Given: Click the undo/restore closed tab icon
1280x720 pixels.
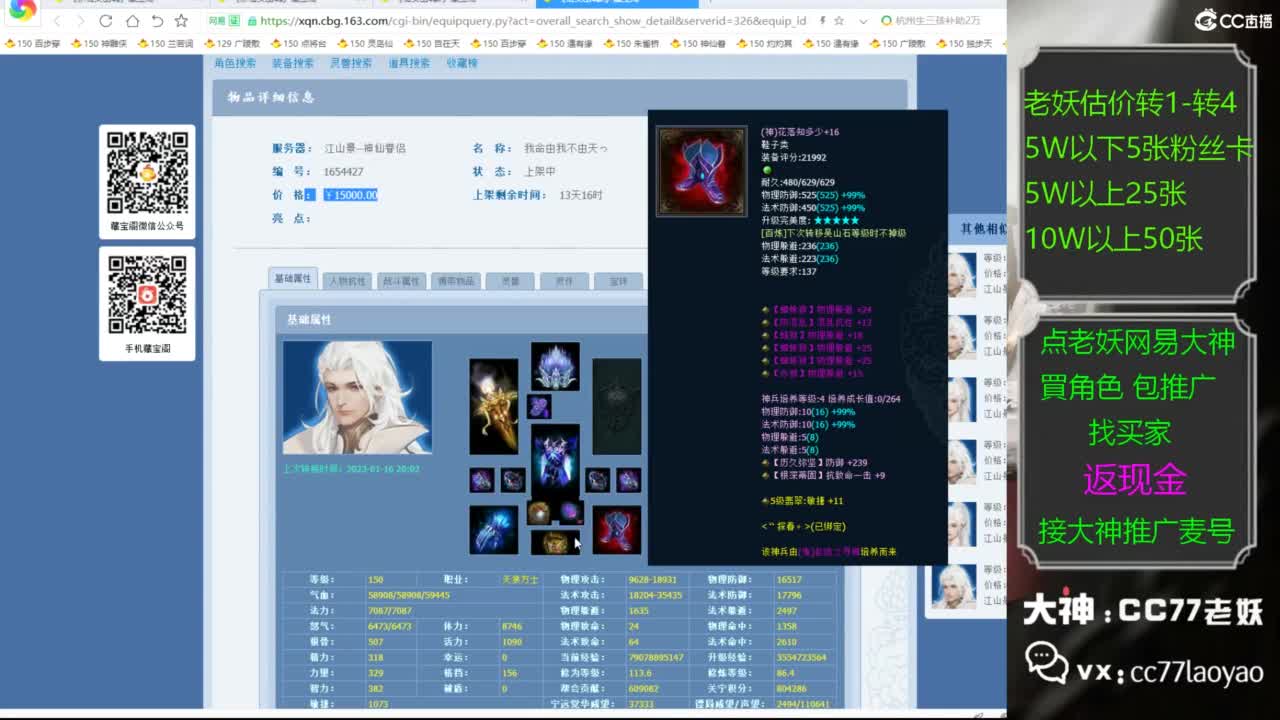Looking at the screenshot, I should (157, 21).
